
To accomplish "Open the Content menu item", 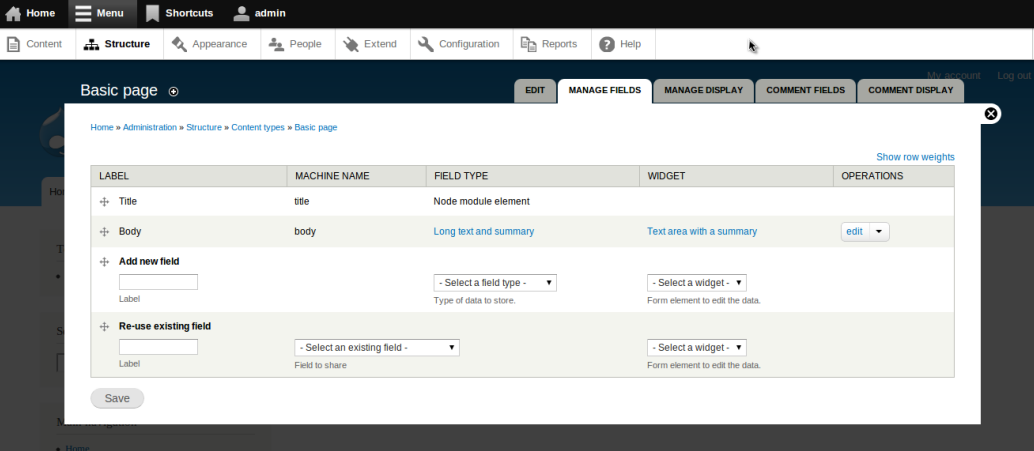I will click(38, 44).
